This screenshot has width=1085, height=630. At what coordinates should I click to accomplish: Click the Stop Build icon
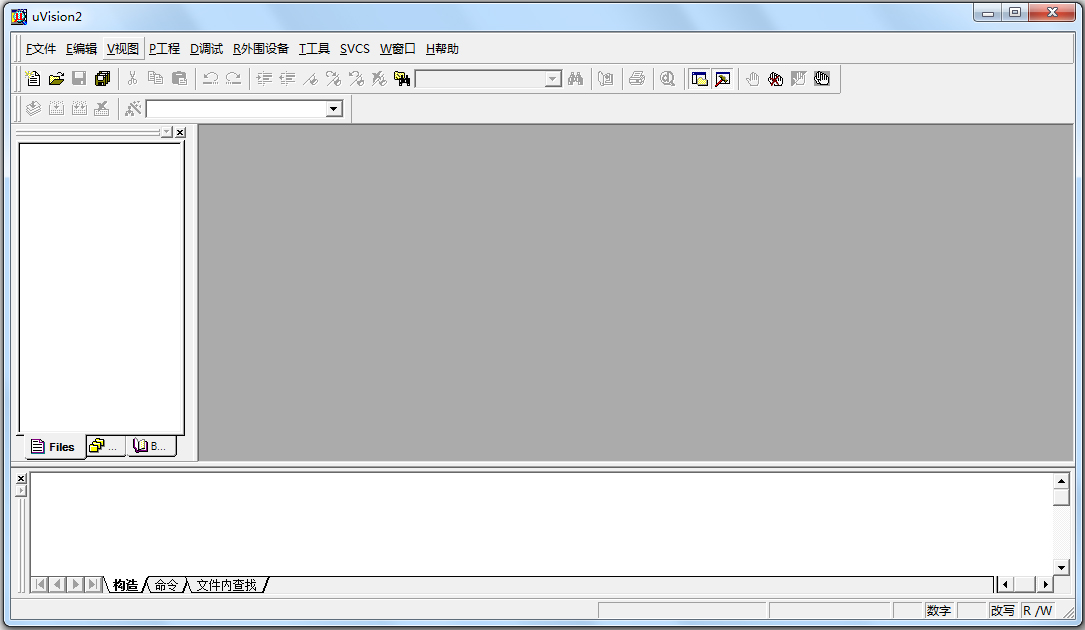[x=102, y=109]
